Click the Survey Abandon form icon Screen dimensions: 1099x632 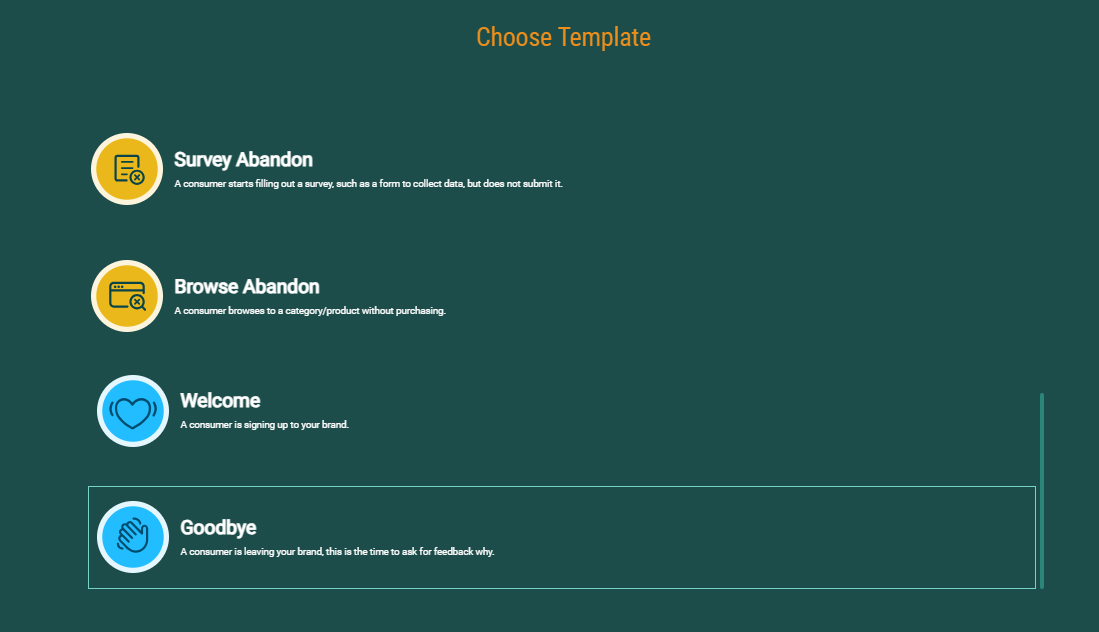pyautogui.click(x=127, y=169)
